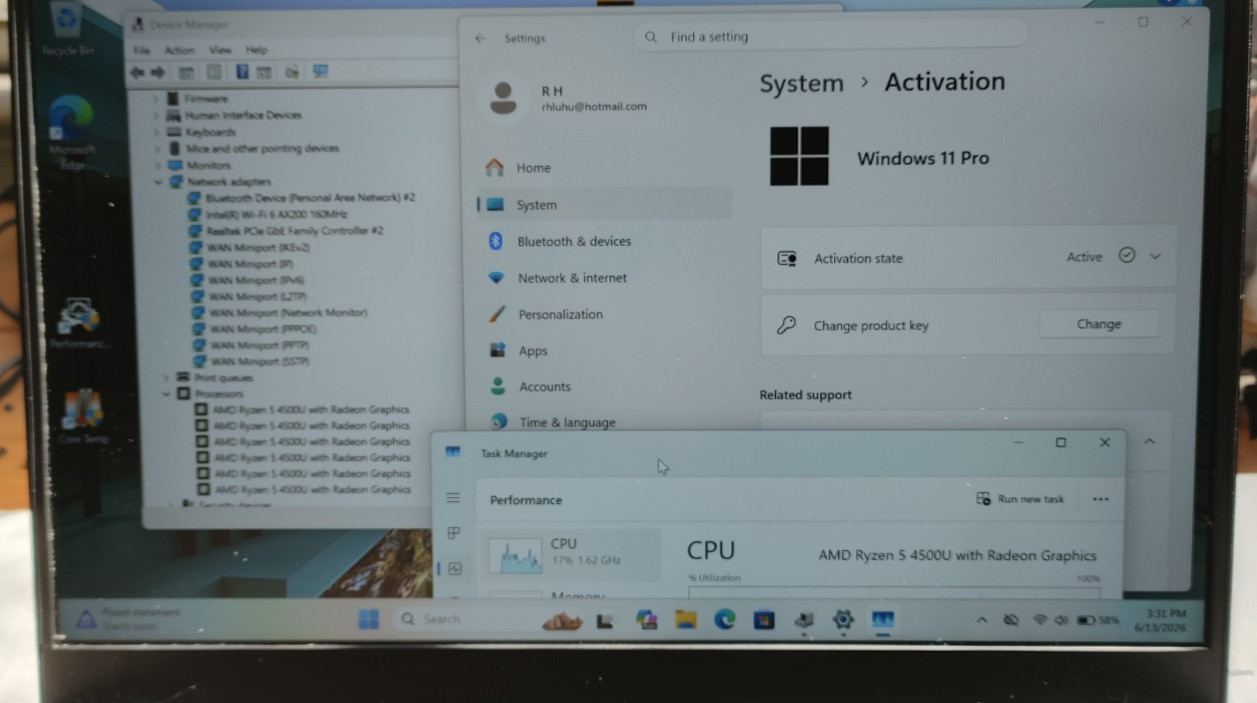
Task: Click the volume speaker icon in system tray
Action: tap(1061, 620)
